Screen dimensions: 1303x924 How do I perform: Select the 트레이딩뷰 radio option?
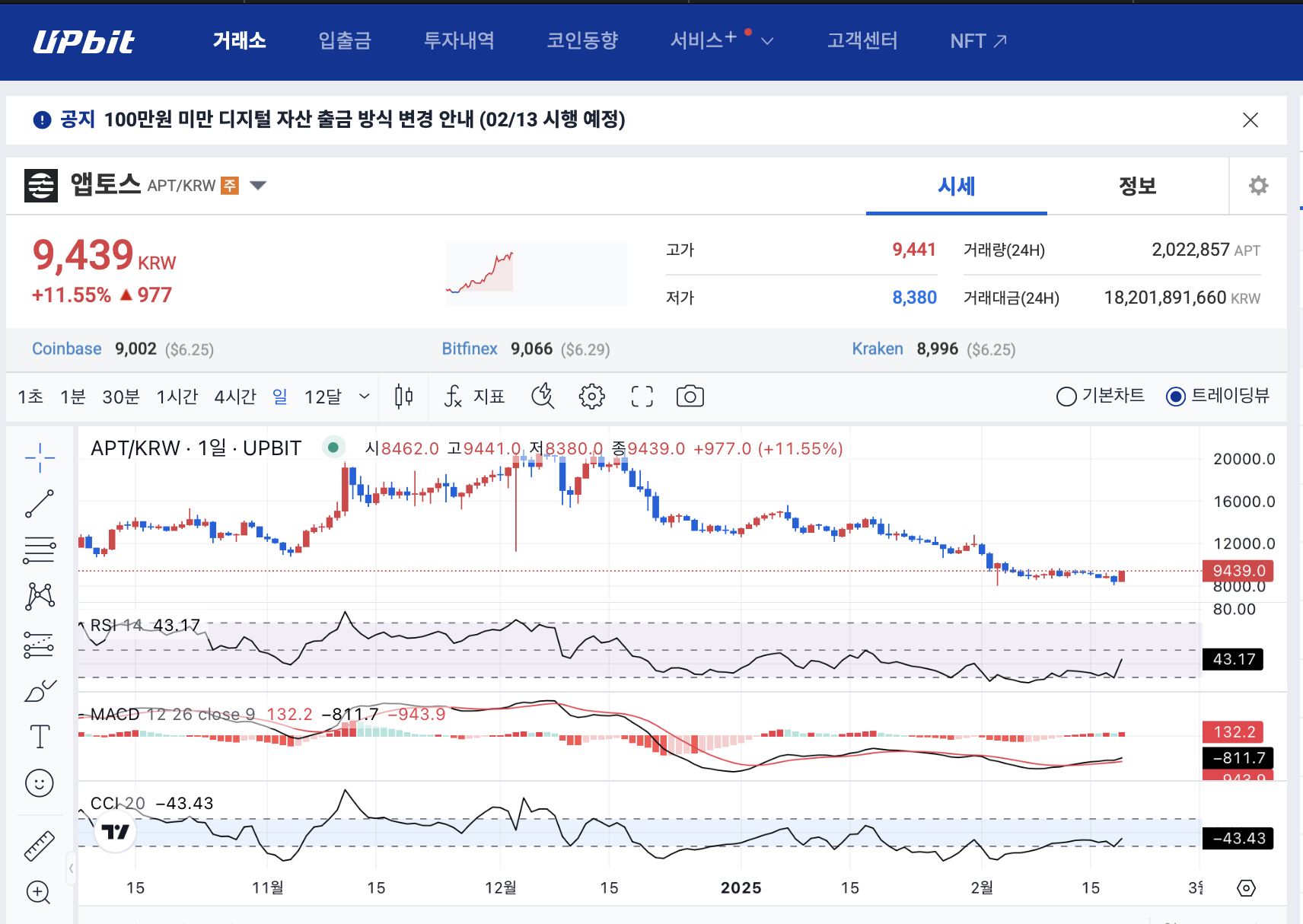(1218, 396)
